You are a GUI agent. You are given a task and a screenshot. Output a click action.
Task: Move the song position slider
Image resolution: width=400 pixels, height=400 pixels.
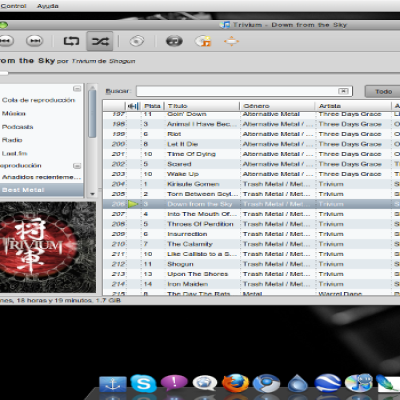[x=4, y=73]
